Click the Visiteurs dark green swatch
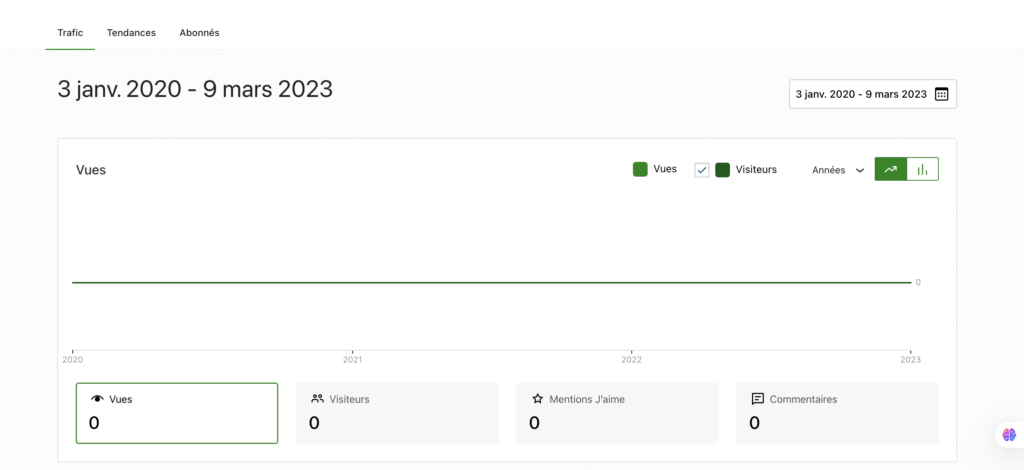Screen dimensions: 1024x470 (722, 170)
